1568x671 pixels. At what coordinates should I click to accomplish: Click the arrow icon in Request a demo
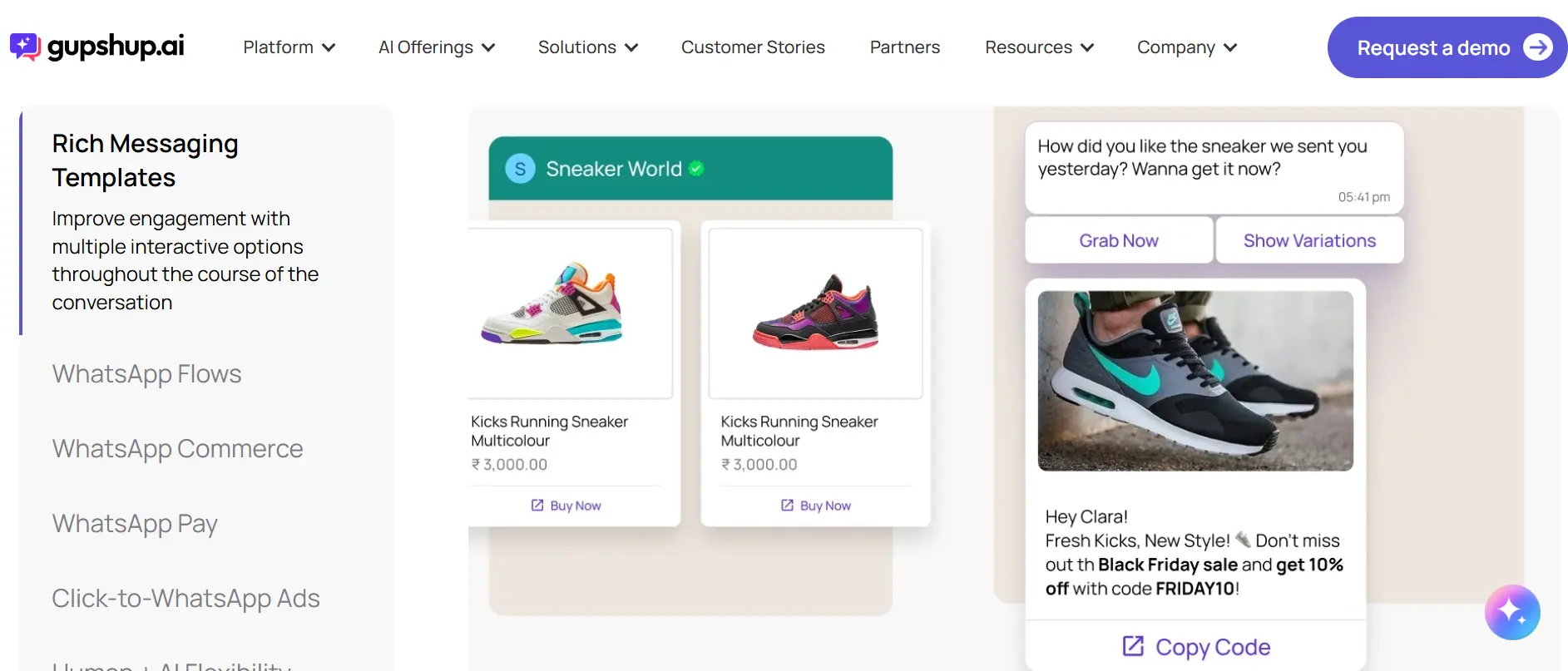pos(1537,47)
